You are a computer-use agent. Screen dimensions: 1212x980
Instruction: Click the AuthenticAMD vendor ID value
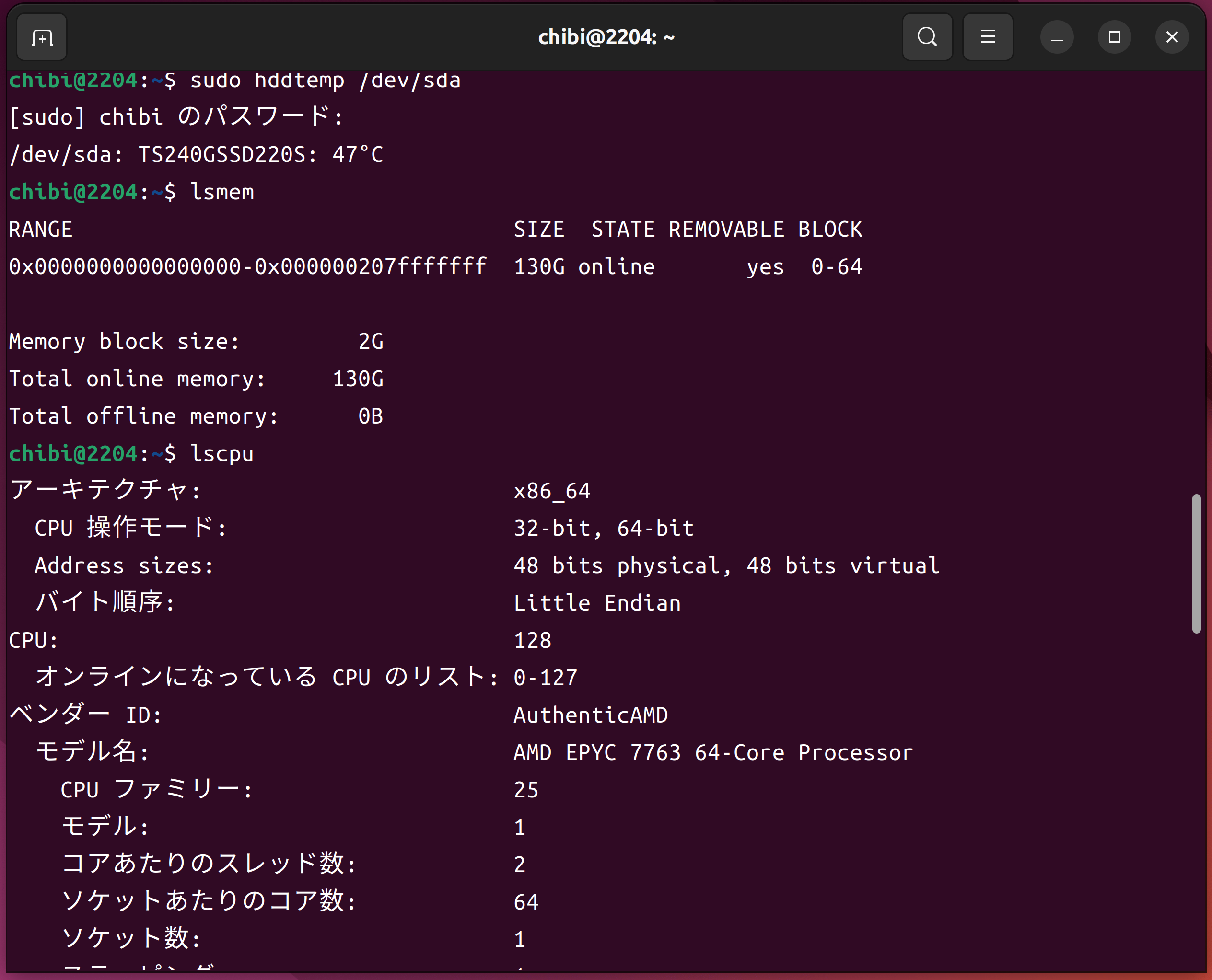click(x=590, y=715)
